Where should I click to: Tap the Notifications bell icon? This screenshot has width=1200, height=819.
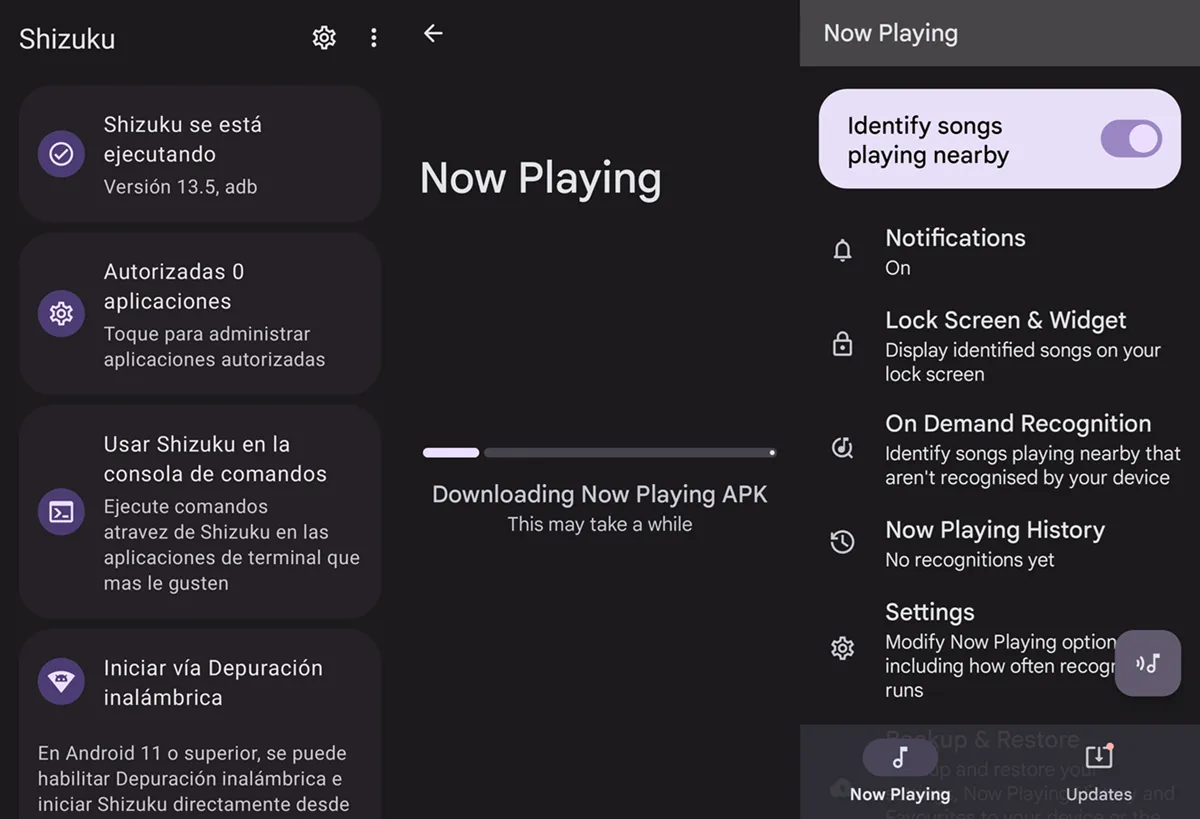[843, 251]
